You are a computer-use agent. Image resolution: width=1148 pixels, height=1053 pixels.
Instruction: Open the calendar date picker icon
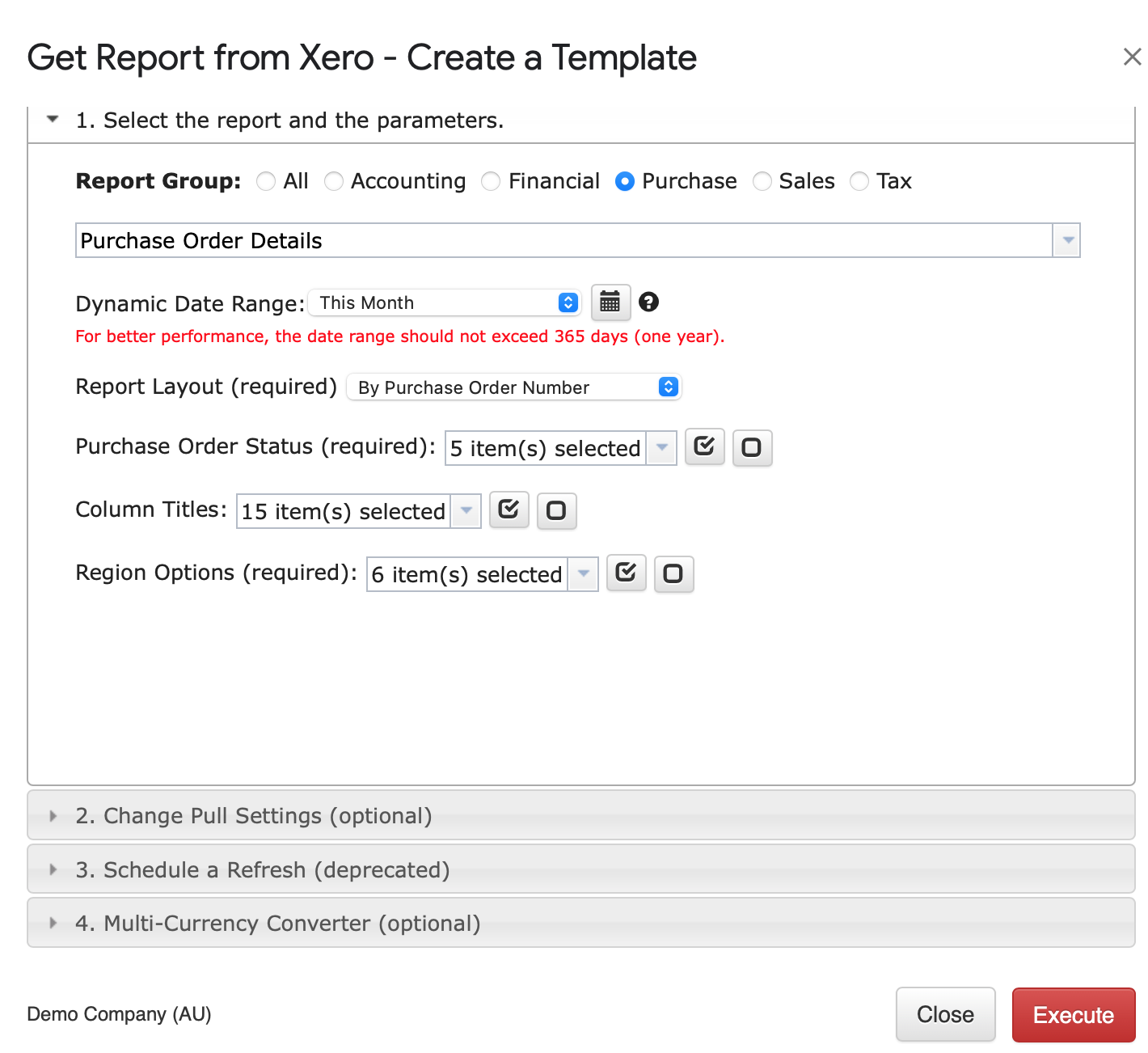point(610,303)
